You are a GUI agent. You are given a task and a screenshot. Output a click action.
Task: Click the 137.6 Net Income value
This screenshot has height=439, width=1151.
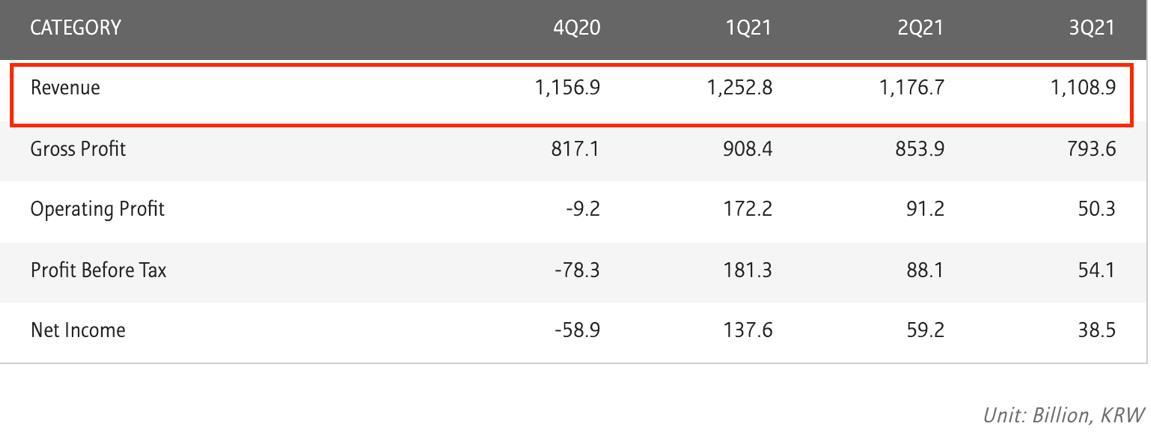tap(748, 330)
